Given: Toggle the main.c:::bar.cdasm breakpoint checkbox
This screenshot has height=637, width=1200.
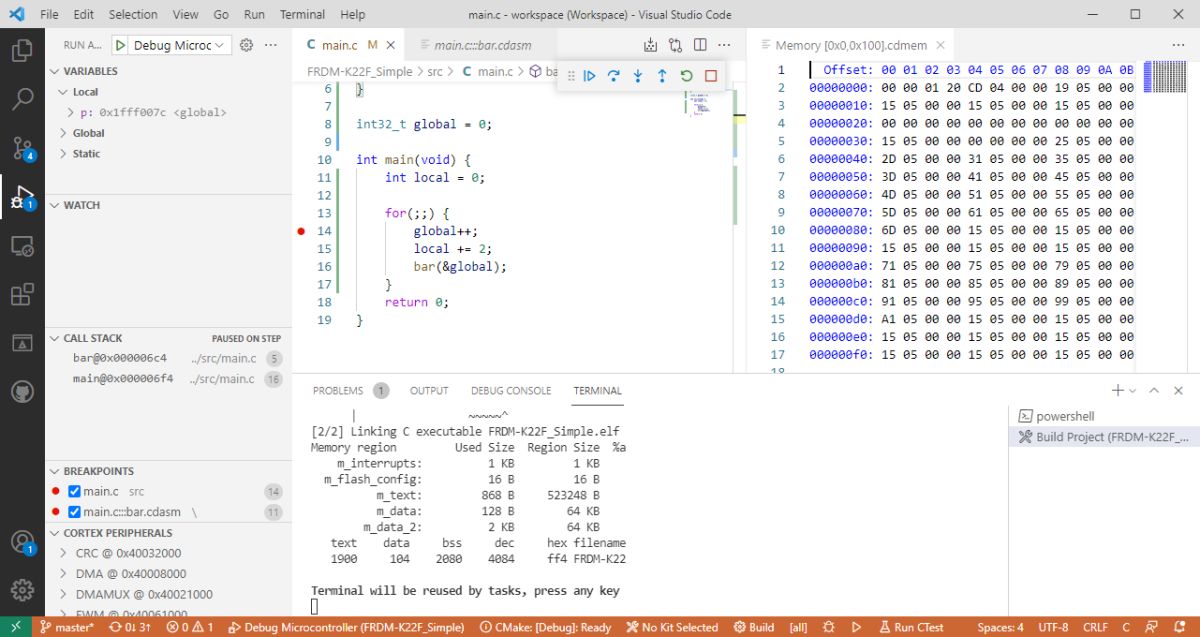Looking at the screenshot, I should tap(74, 512).
